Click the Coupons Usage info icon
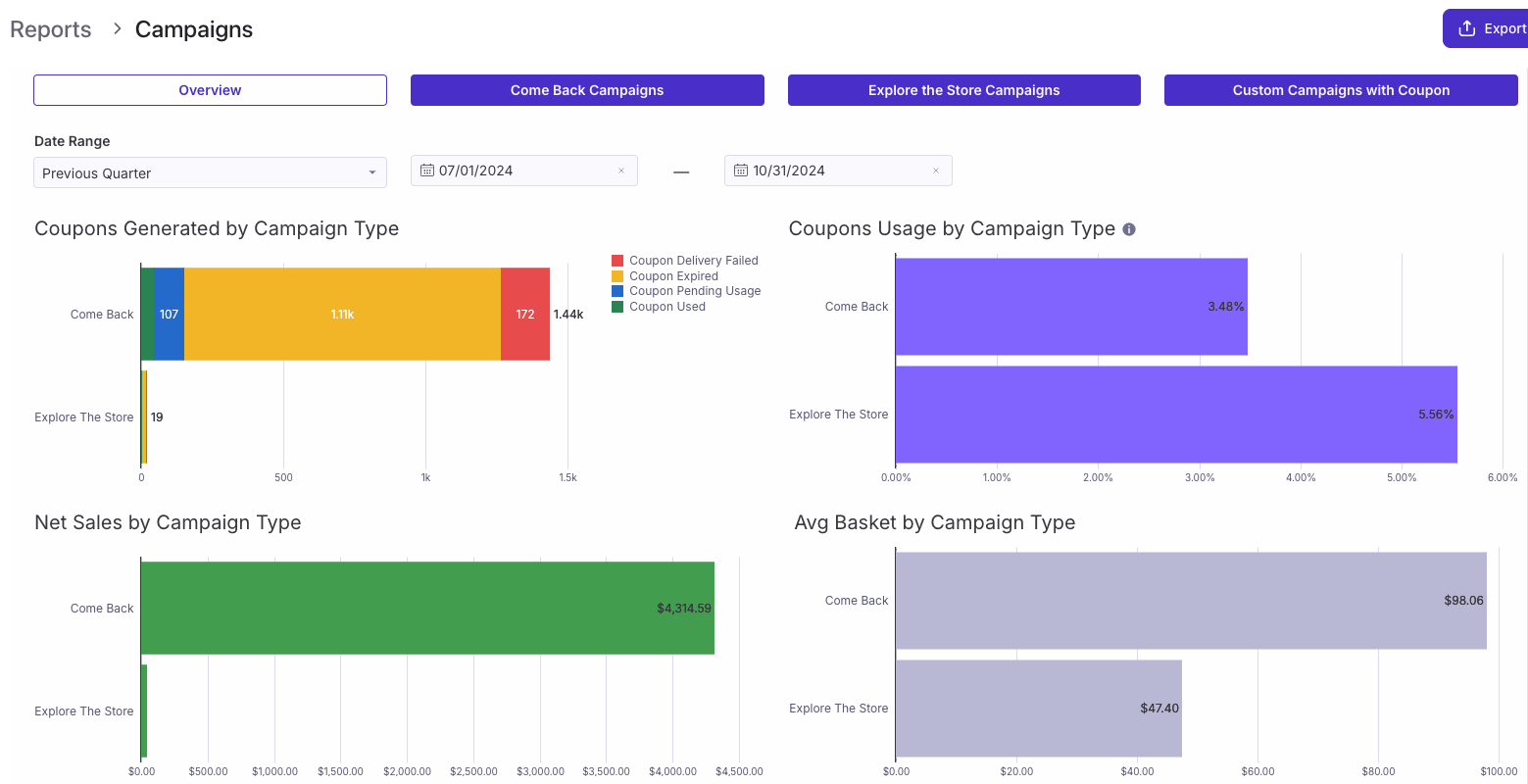Screen dimensions: 1528x784 (x=1129, y=229)
